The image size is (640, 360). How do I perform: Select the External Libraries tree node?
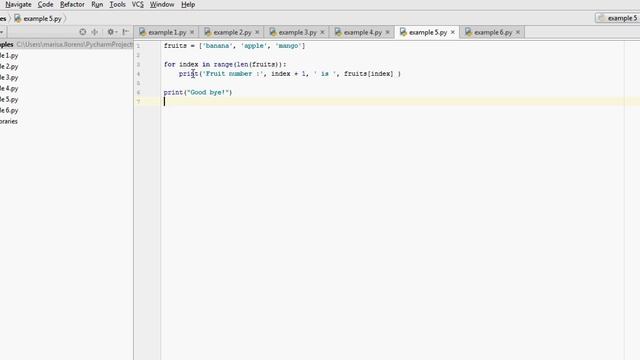(x=9, y=122)
